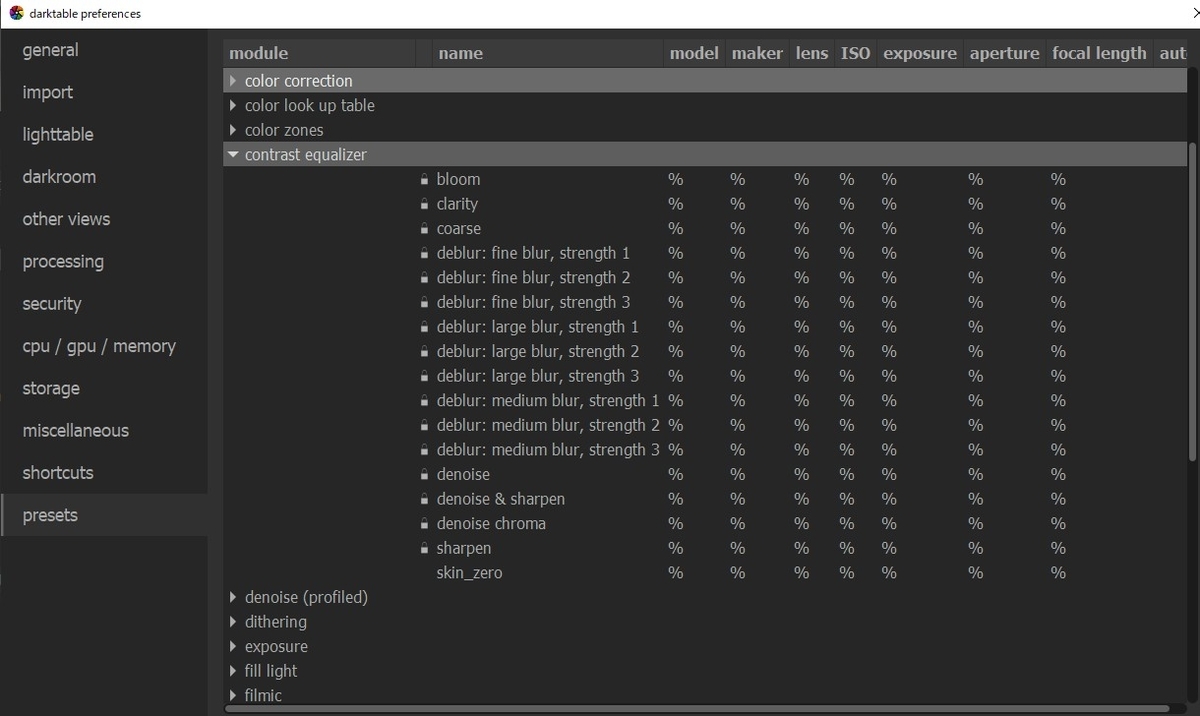Screen dimensions: 1200x716
Task: Expand the filmic module presets
Action: (234, 696)
